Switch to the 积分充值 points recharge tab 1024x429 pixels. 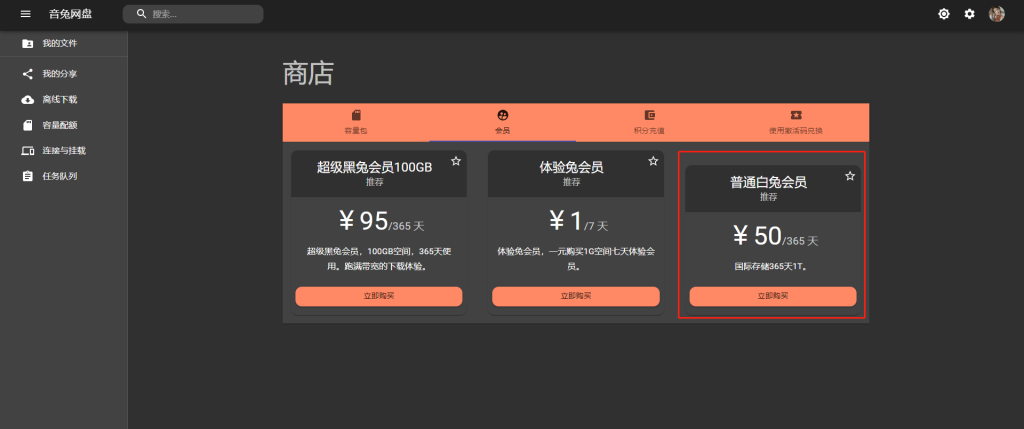pos(649,122)
